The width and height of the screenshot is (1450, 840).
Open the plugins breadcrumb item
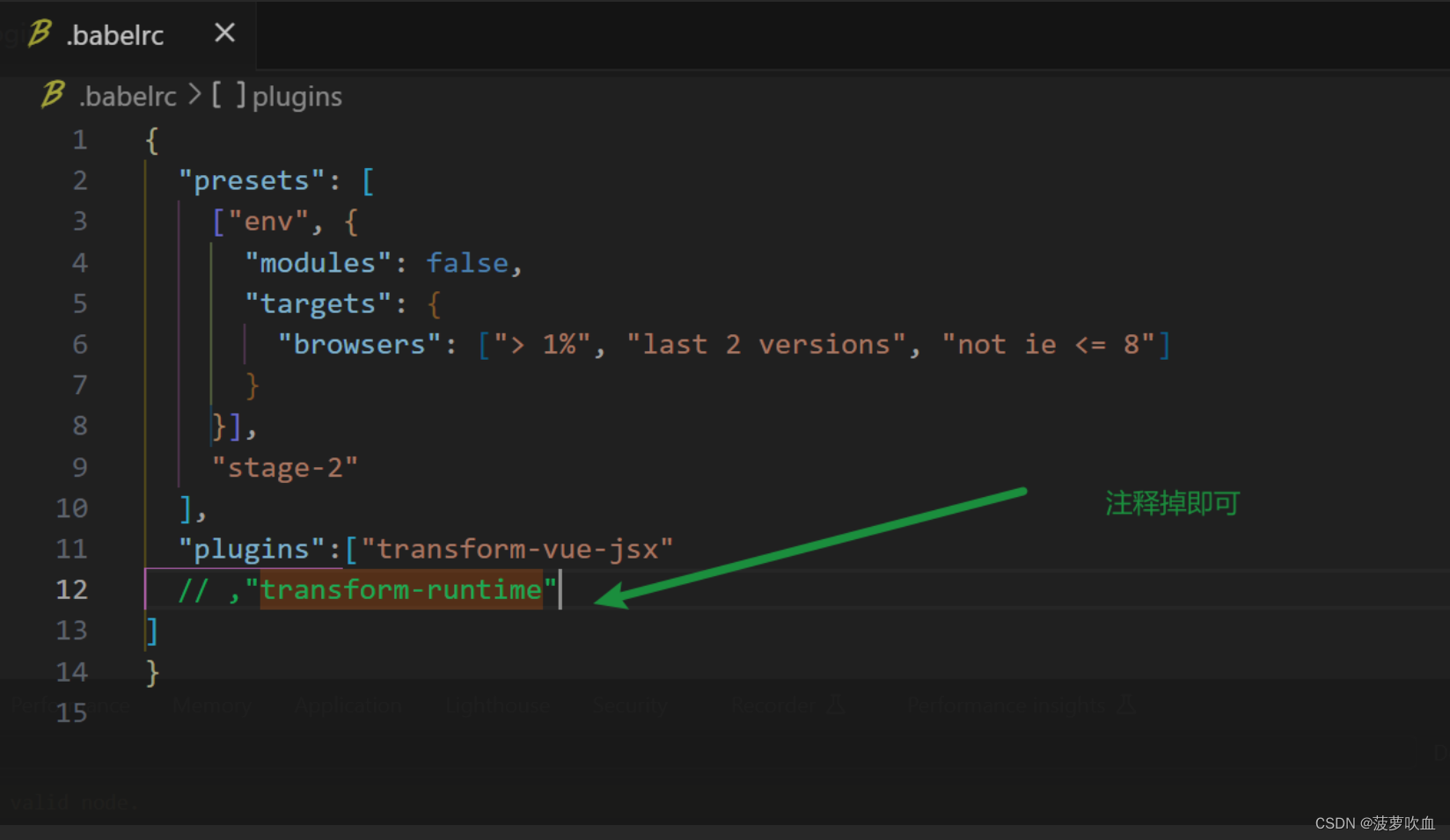click(x=297, y=97)
